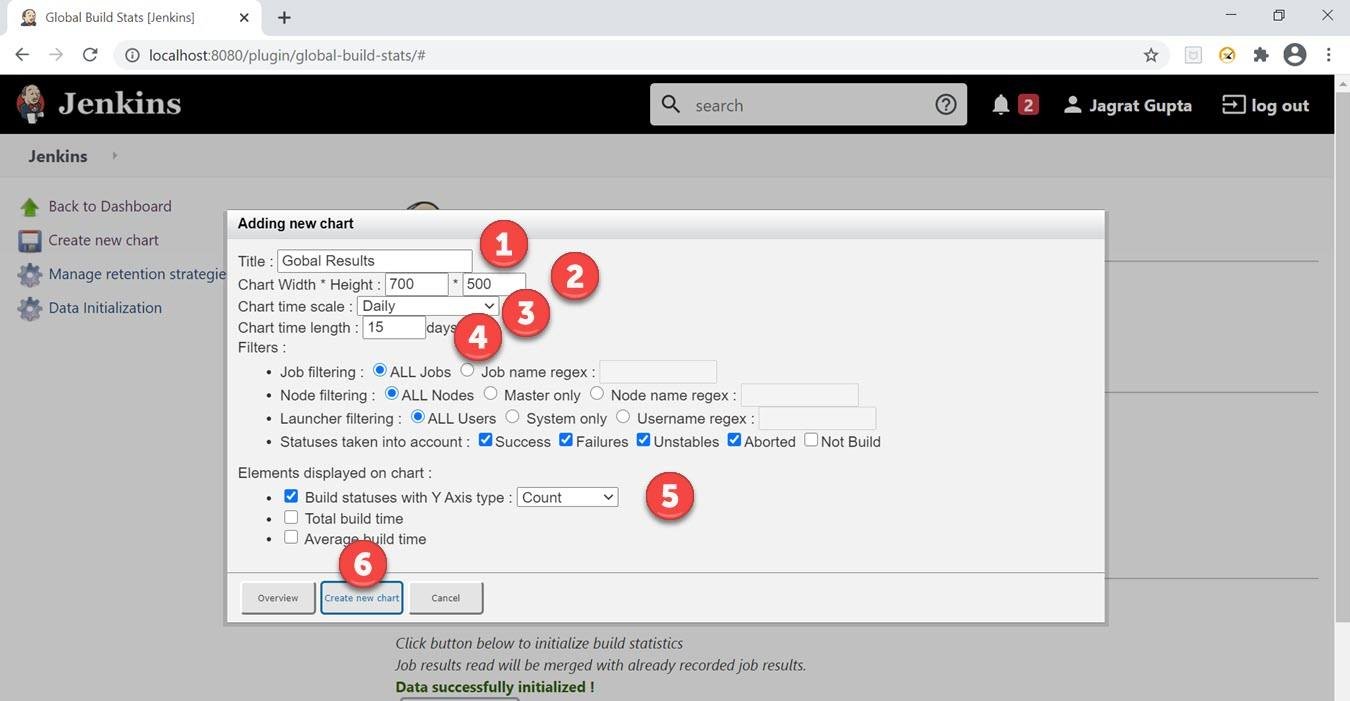This screenshot has width=1350, height=701.
Task: Enable the Average build time checkbox
Action: (291, 537)
